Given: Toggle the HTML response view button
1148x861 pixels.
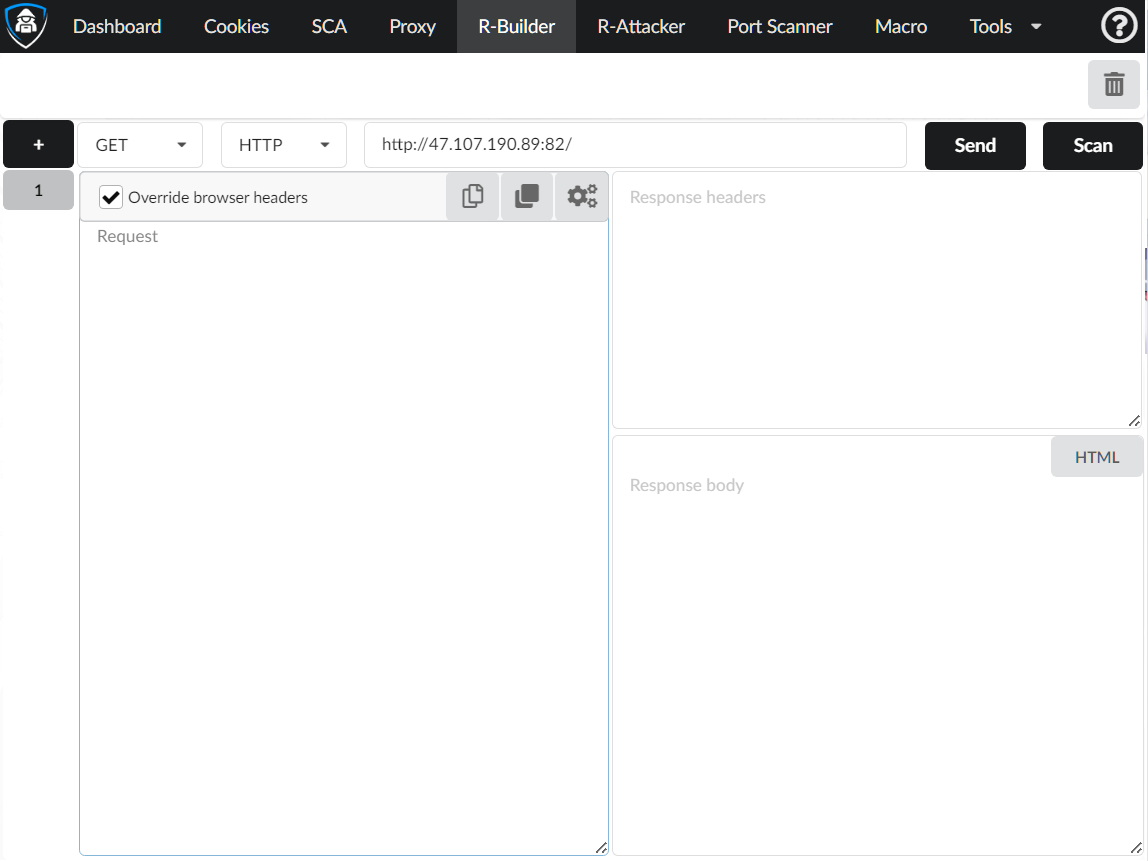Looking at the screenshot, I should (1096, 457).
